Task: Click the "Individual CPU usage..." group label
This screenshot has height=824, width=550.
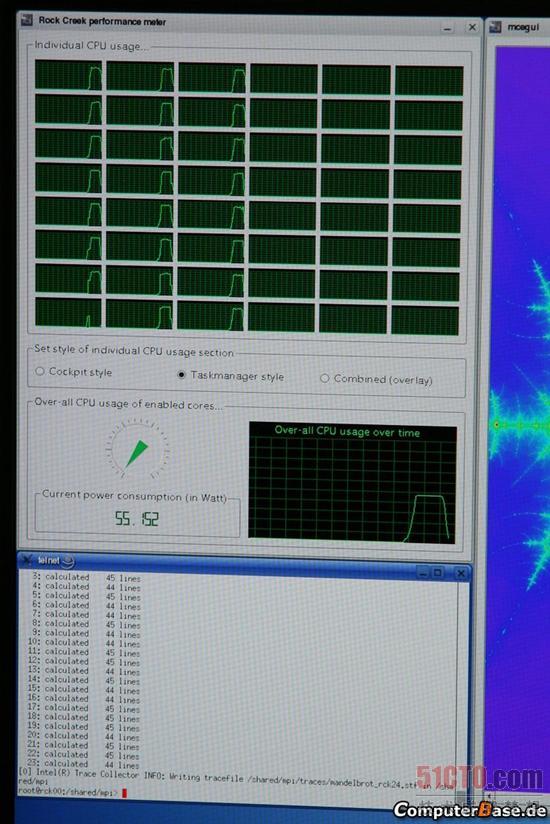Action: [x=91, y=46]
